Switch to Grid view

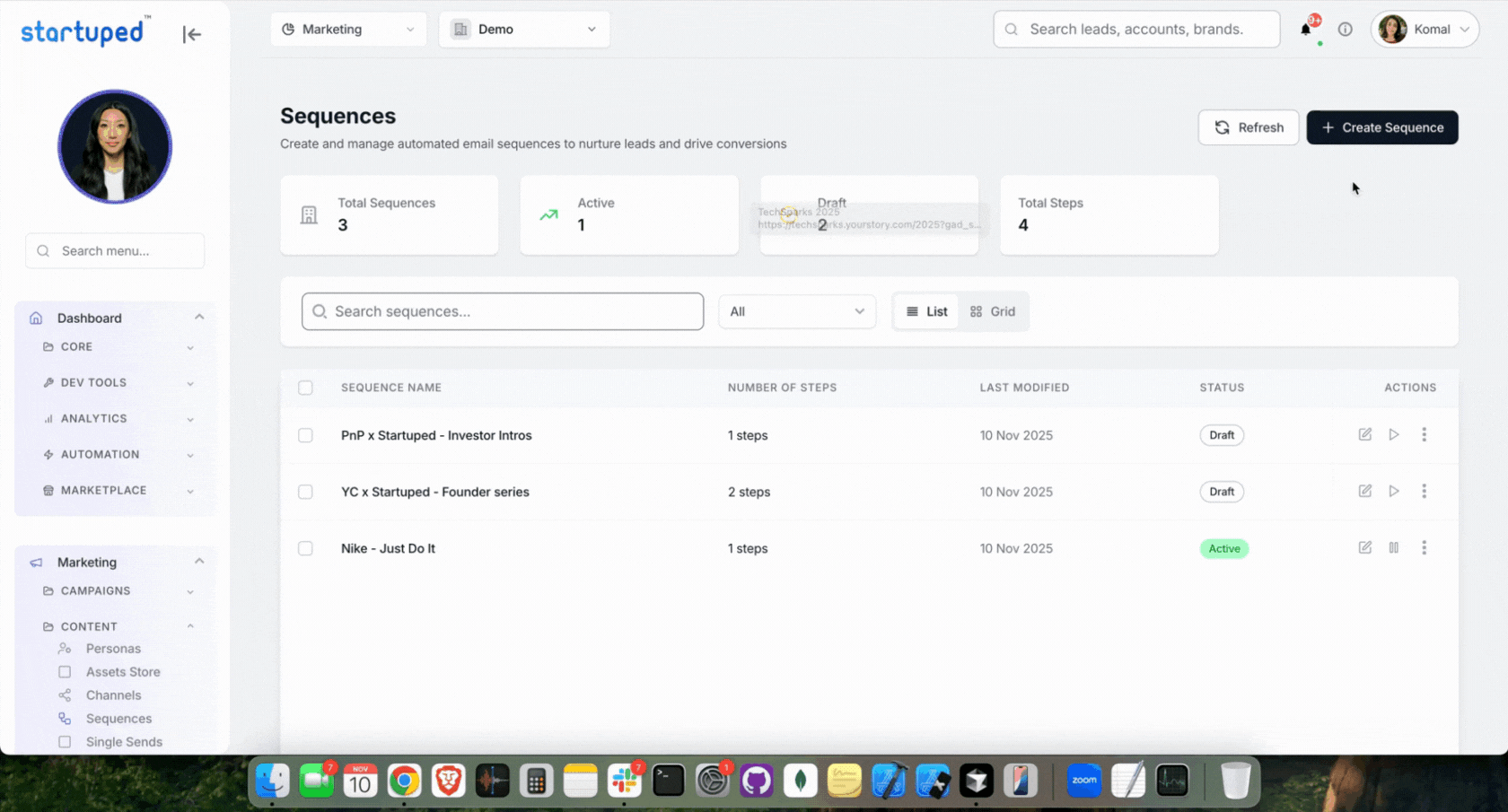(x=993, y=311)
